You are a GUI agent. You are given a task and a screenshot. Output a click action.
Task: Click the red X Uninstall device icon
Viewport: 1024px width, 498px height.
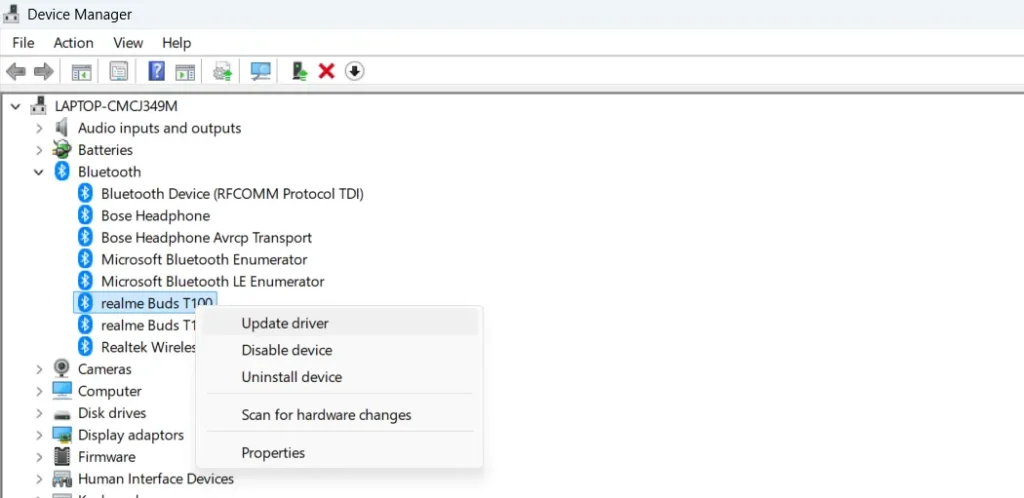tap(327, 71)
